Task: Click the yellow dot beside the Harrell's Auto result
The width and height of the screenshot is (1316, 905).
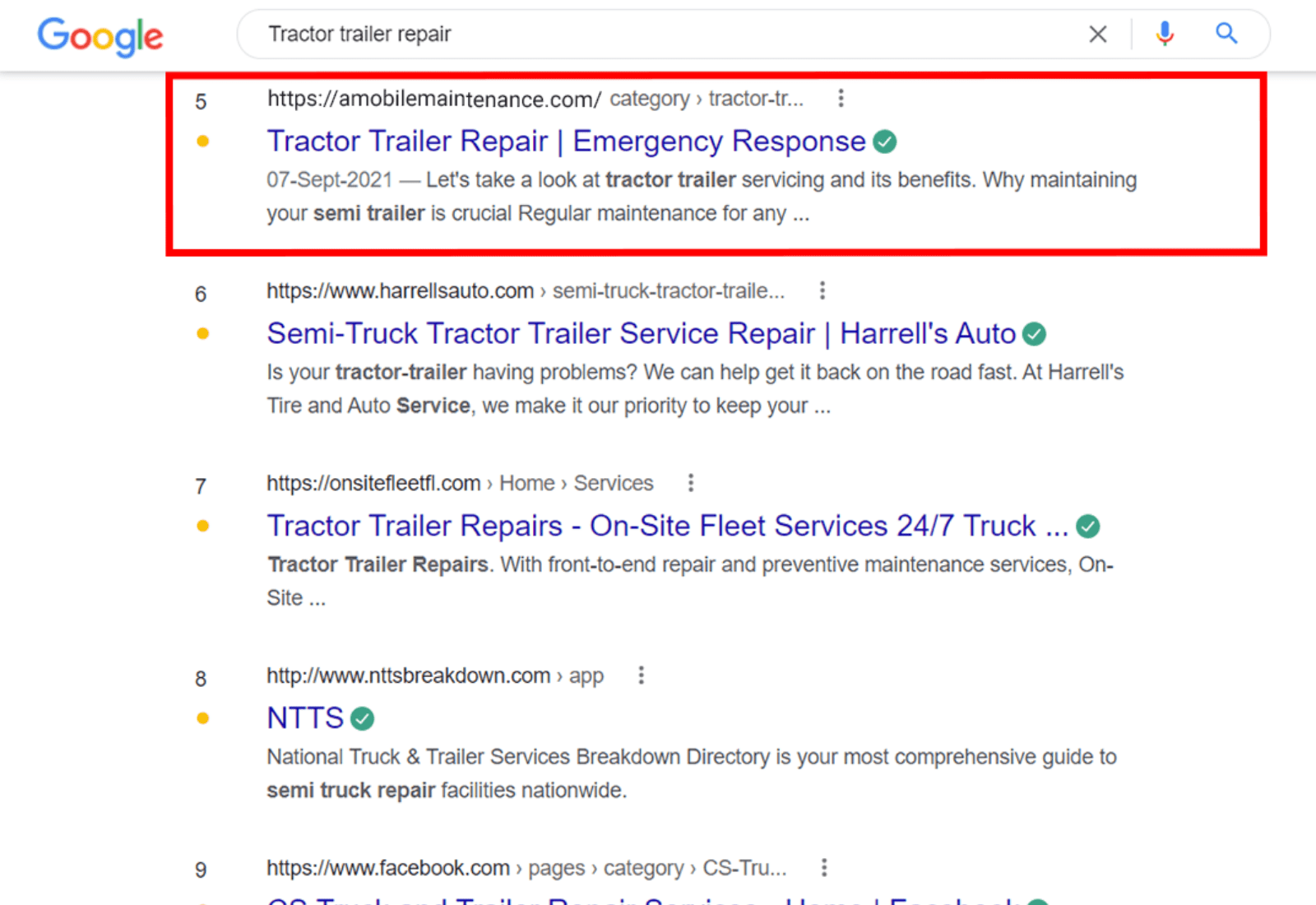Action: tap(202, 333)
